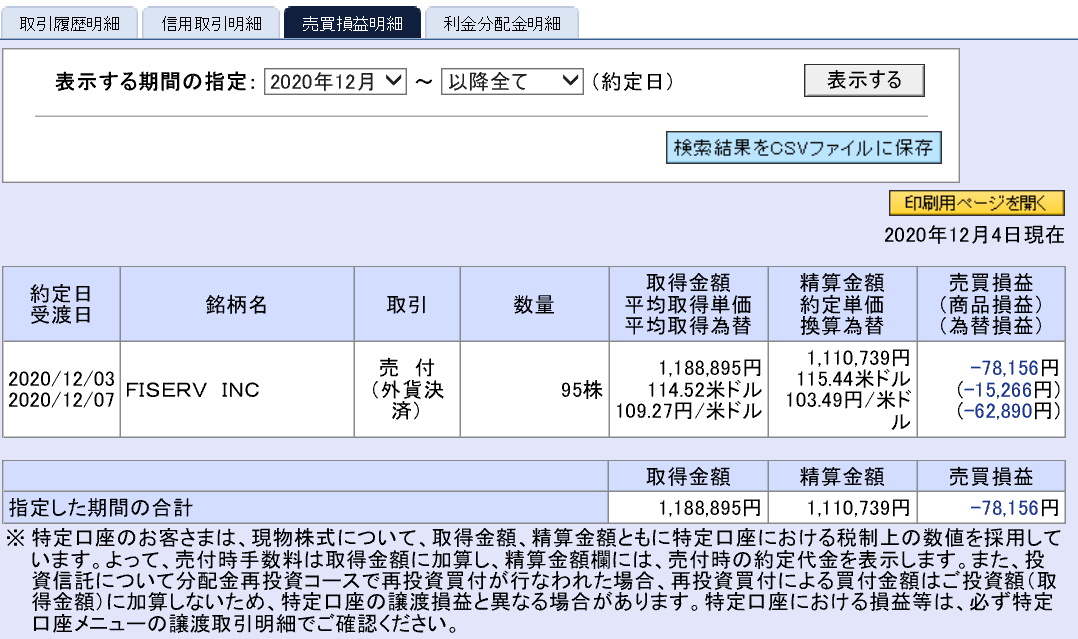View the 利金分配金明細 tab

pos(502,21)
